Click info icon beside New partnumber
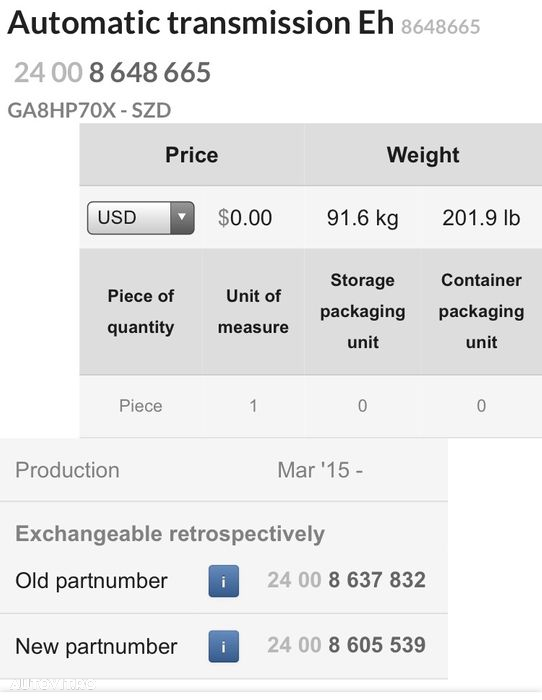 click(223, 646)
